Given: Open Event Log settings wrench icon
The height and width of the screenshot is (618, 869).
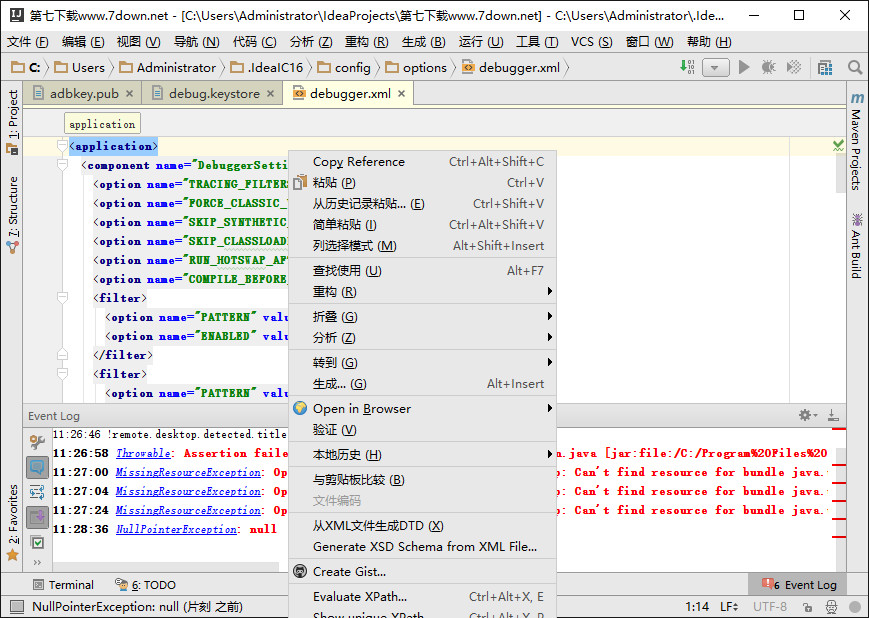Looking at the screenshot, I should click(37, 442).
